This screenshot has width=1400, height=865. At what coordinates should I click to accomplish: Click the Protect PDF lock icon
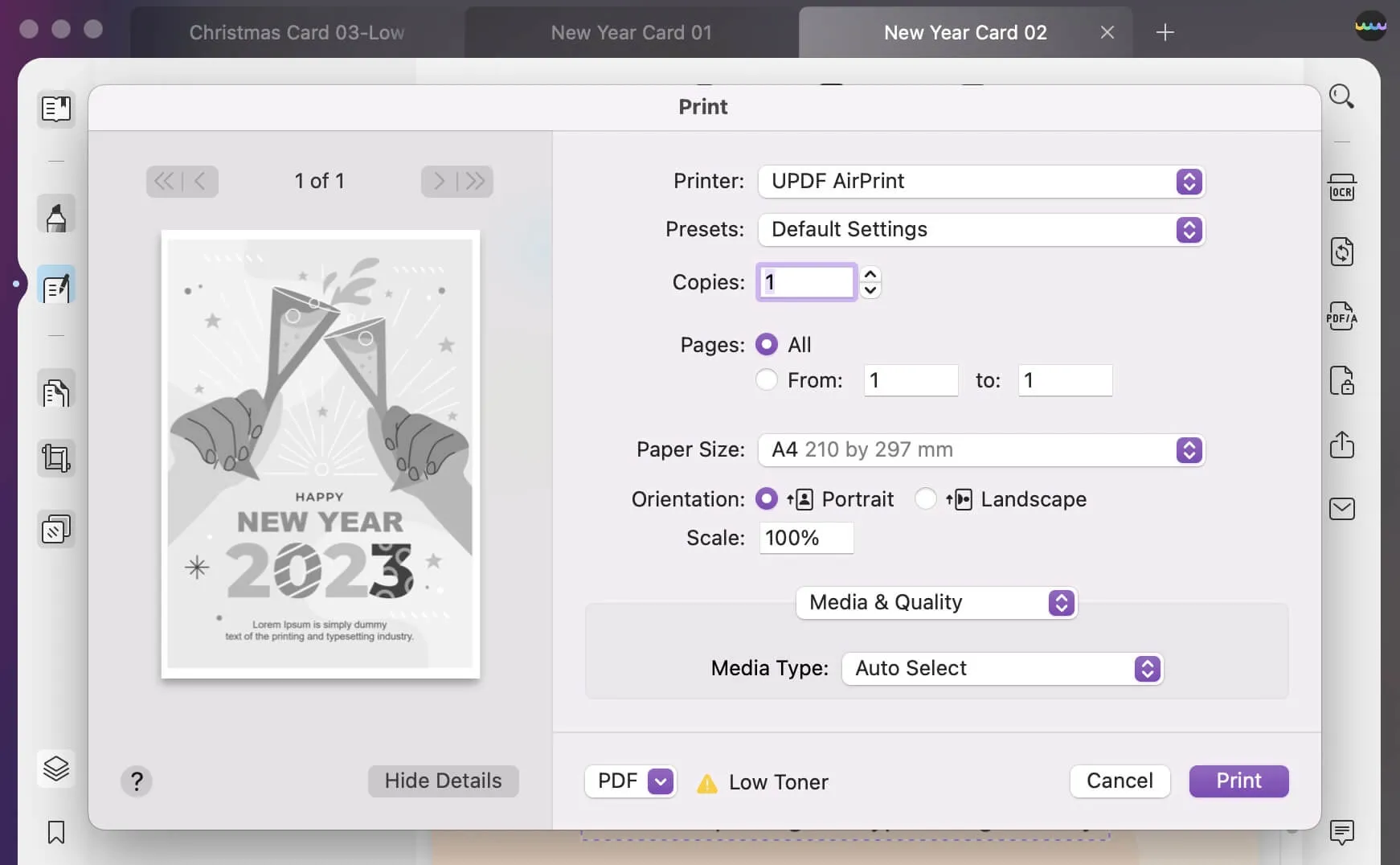1341,380
